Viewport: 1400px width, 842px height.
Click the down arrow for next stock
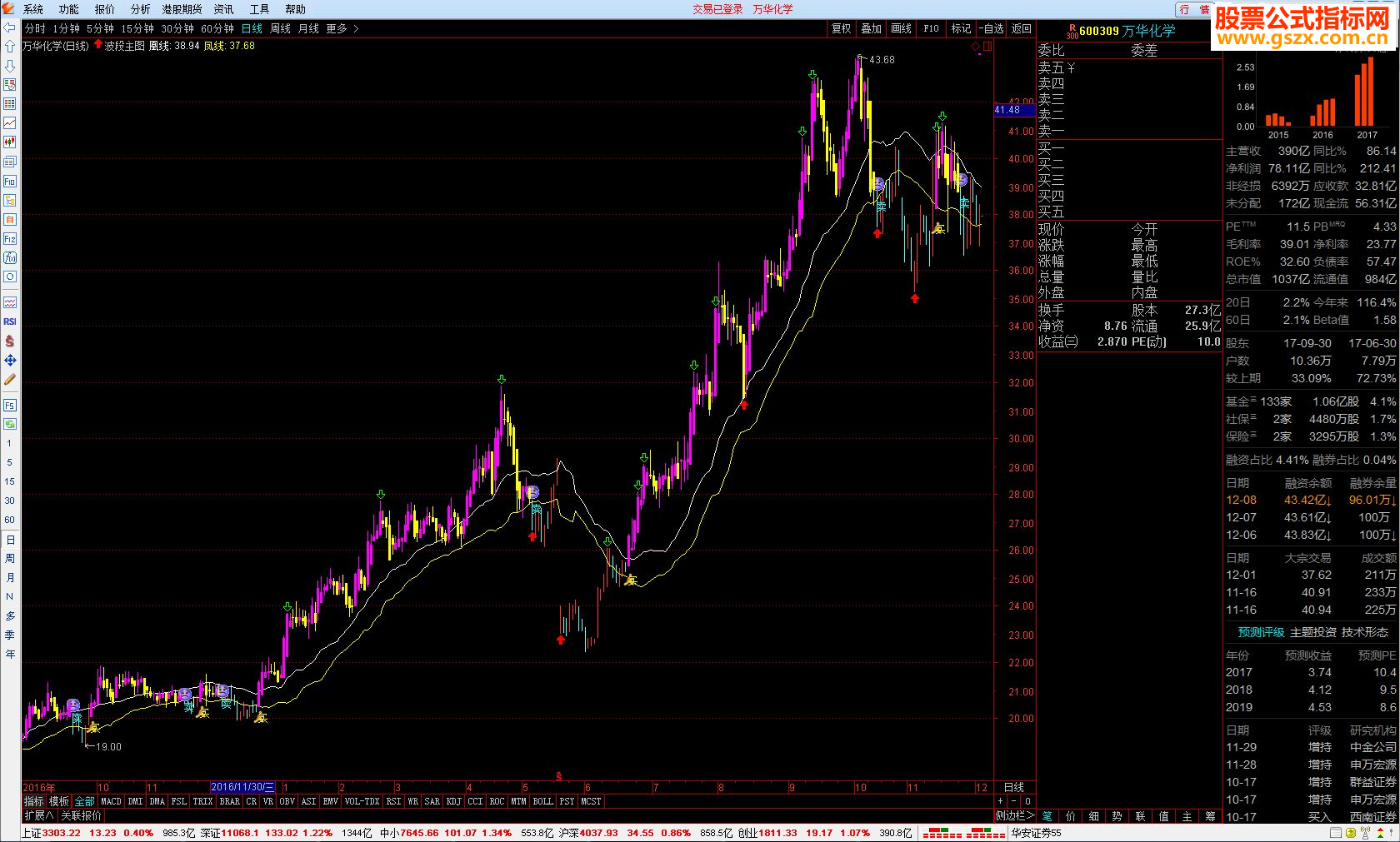10,66
